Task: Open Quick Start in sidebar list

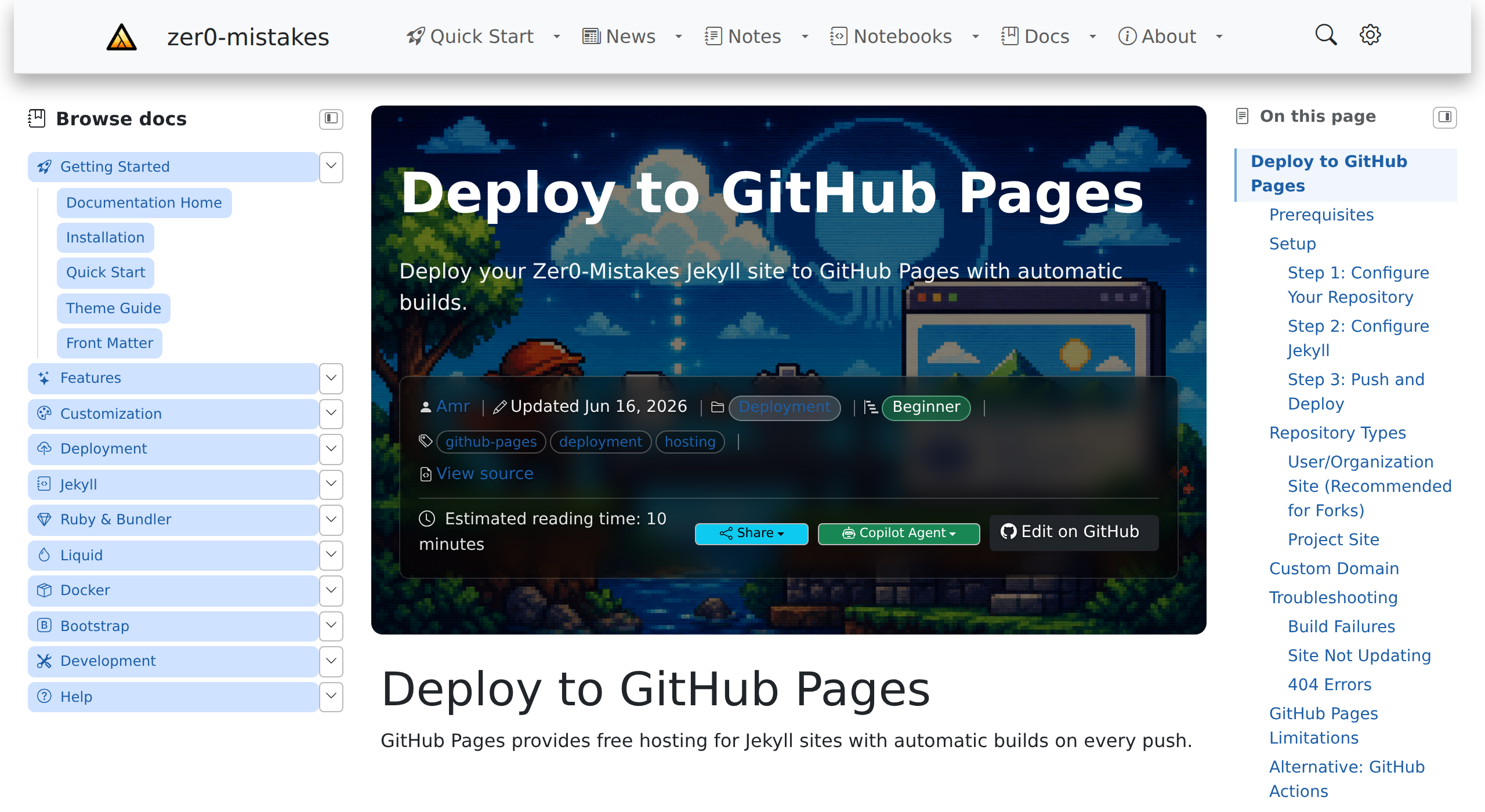Action: point(106,273)
